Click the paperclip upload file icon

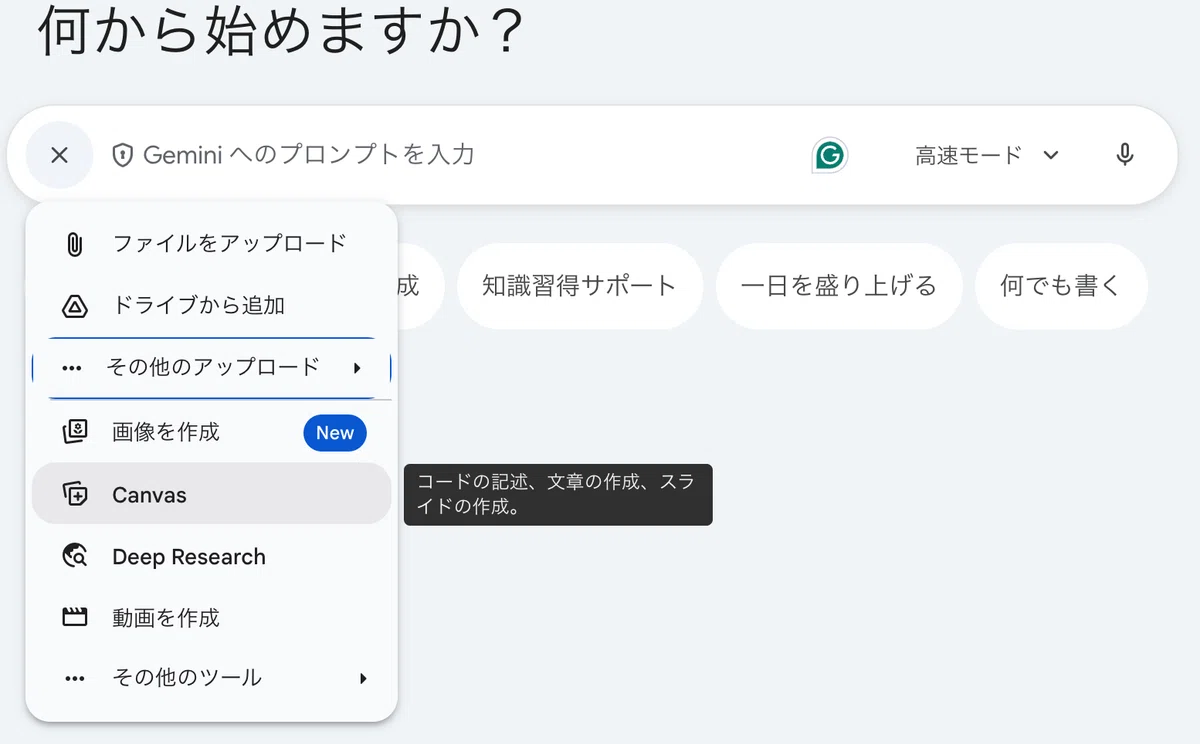74,244
